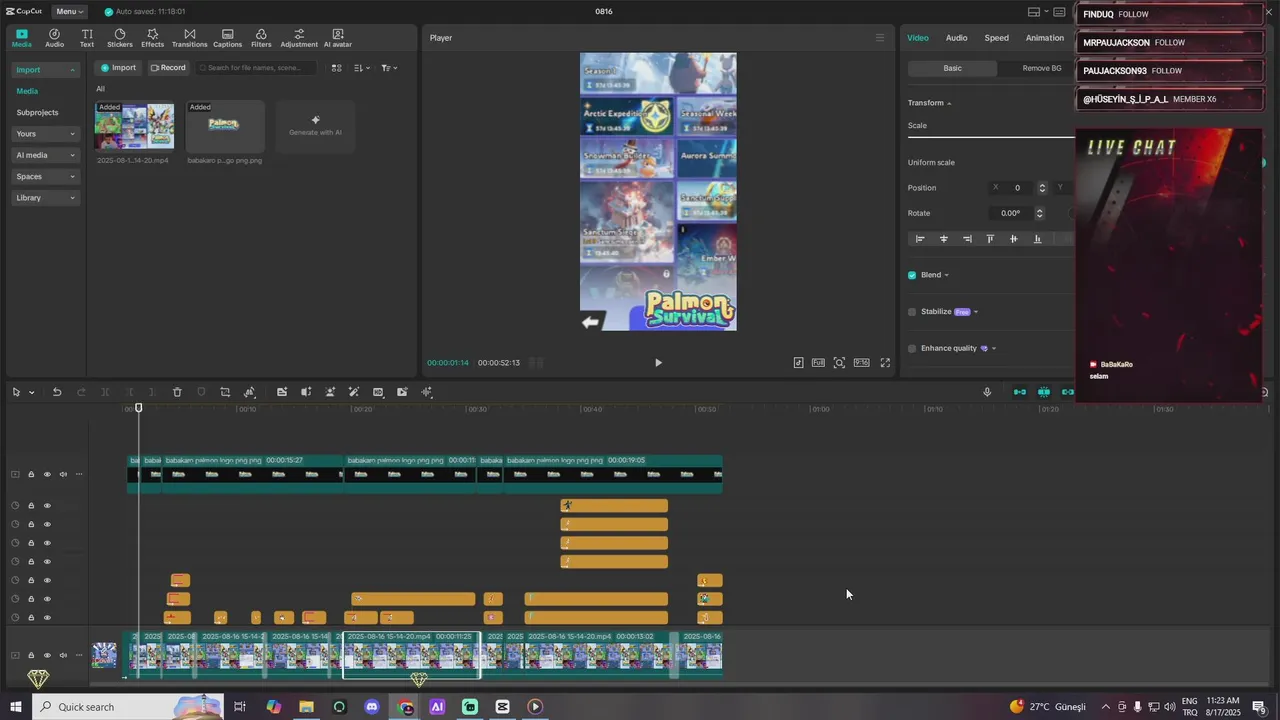Image resolution: width=1280 pixels, height=720 pixels.
Task: Click the media search field
Action: tap(257, 68)
